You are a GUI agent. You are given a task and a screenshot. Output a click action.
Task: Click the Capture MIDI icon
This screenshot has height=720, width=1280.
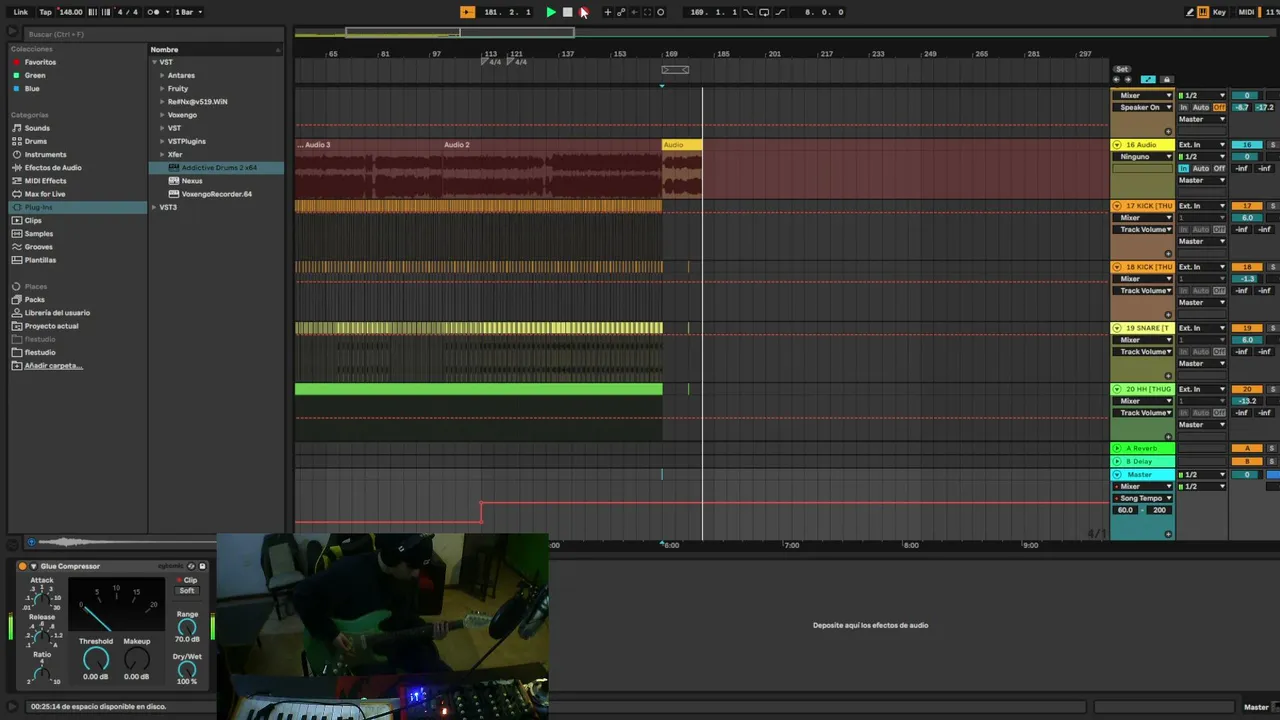[x=647, y=12]
